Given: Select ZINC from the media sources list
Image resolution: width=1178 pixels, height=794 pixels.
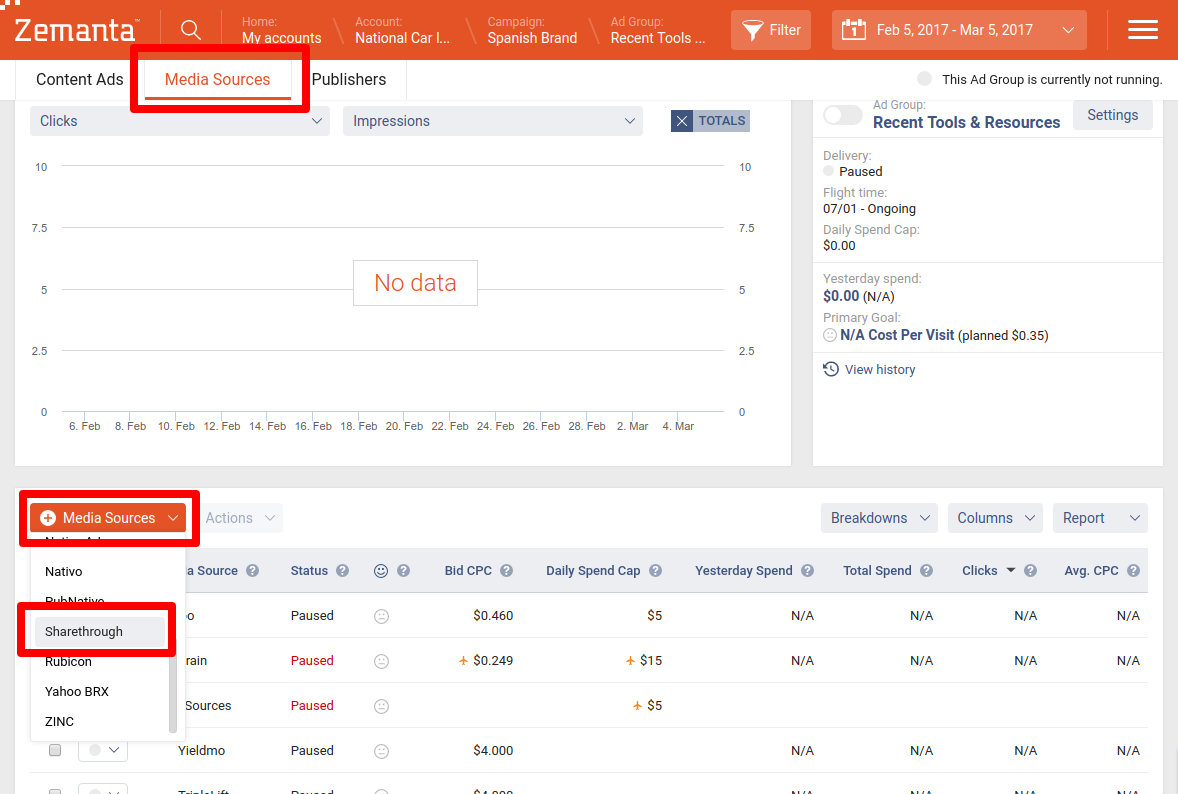Looking at the screenshot, I should coord(100,722).
